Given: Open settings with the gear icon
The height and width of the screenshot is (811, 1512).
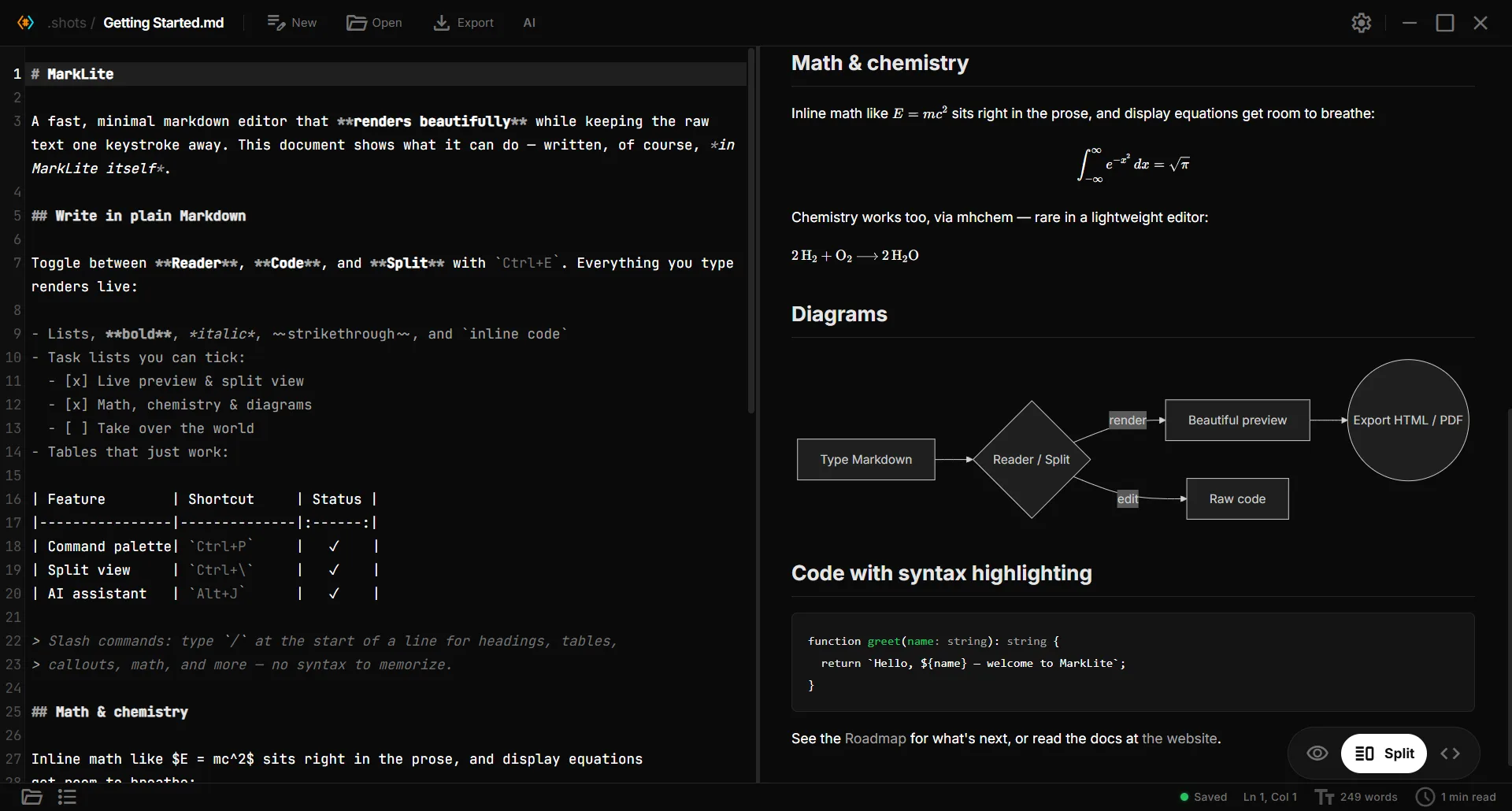Looking at the screenshot, I should pyautogui.click(x=1362, y=23).
